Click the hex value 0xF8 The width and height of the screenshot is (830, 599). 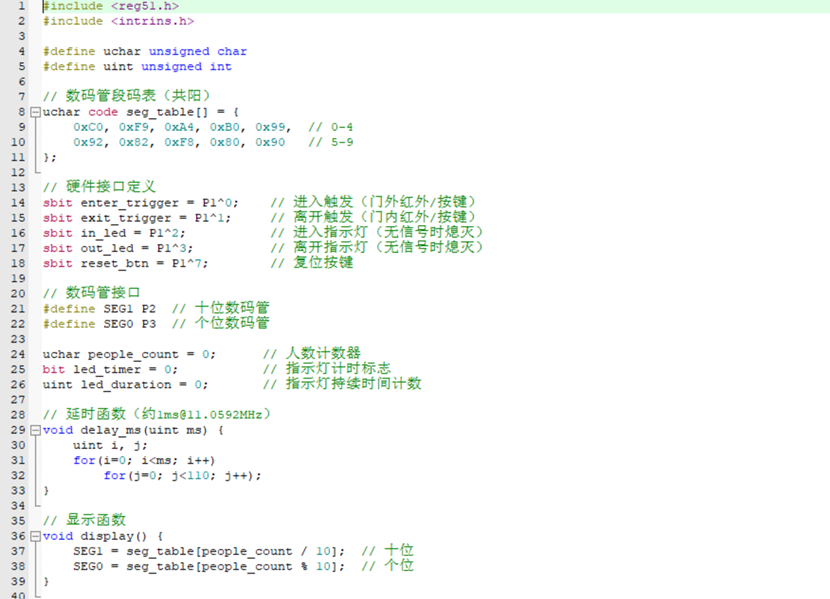point(179,142)
